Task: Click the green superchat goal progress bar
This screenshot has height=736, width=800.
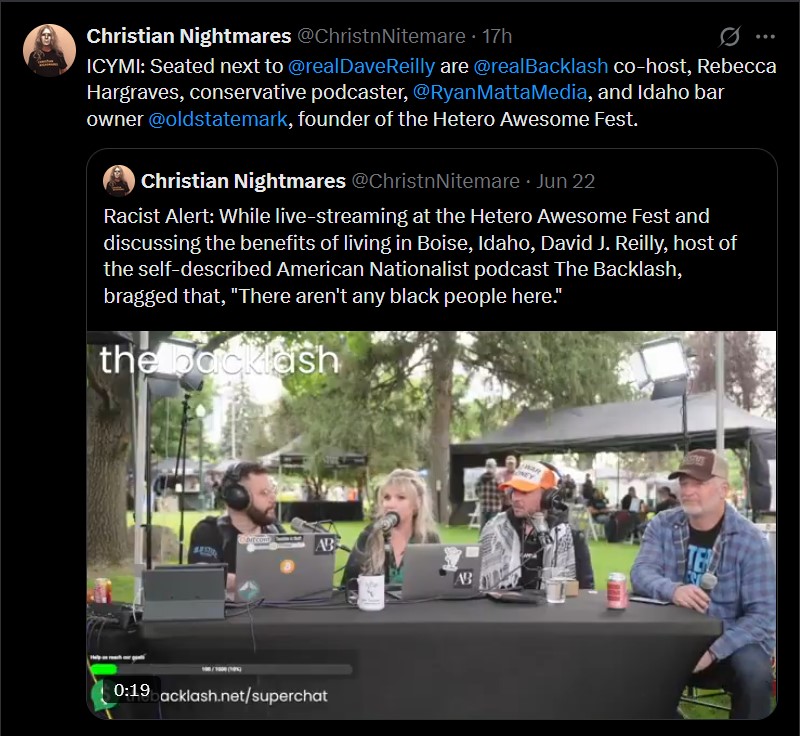Action: [220, 669]
